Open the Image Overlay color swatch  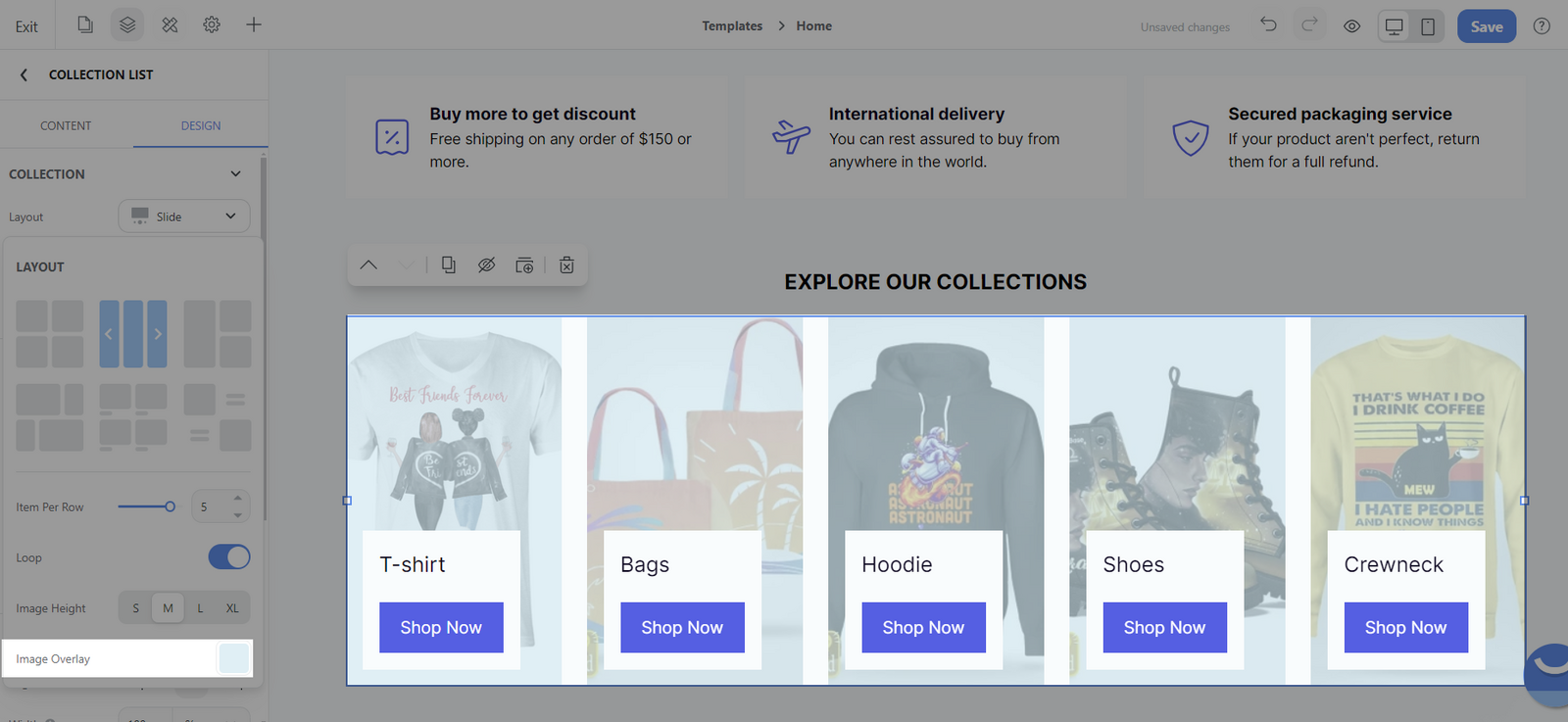tap(234, 659)
